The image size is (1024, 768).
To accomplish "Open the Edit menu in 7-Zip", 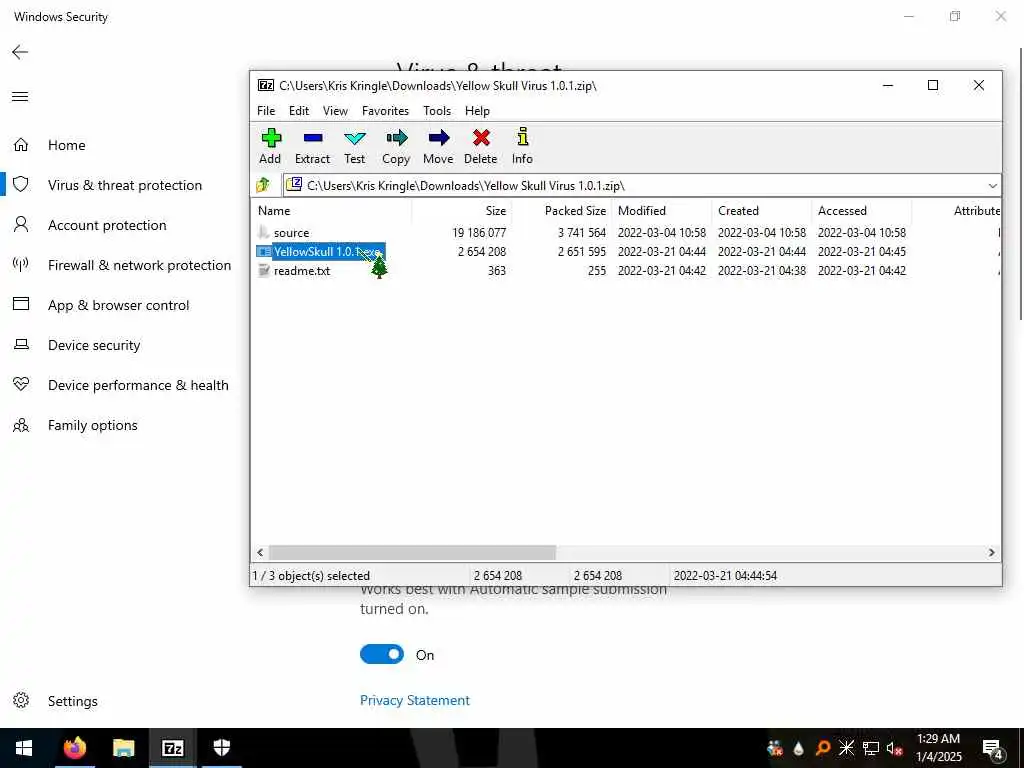I will [x=299, y=111].
